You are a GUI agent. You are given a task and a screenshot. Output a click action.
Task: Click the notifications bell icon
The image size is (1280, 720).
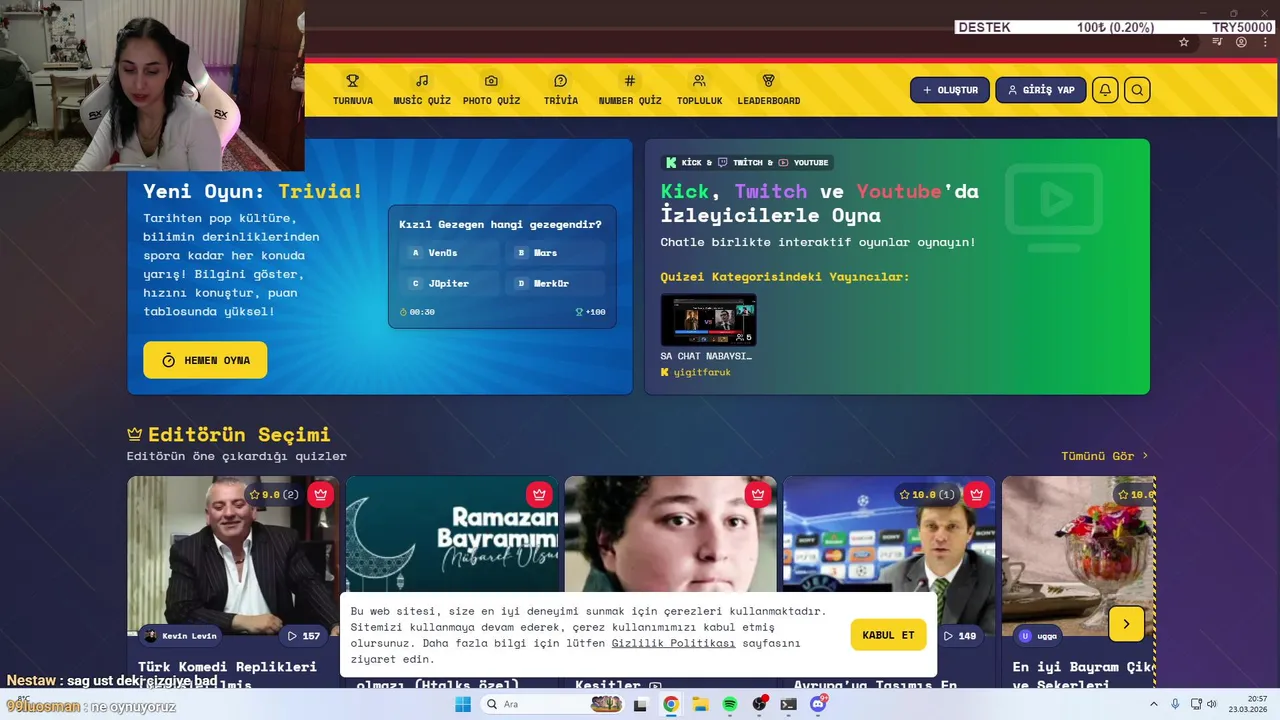point(1105,90)
